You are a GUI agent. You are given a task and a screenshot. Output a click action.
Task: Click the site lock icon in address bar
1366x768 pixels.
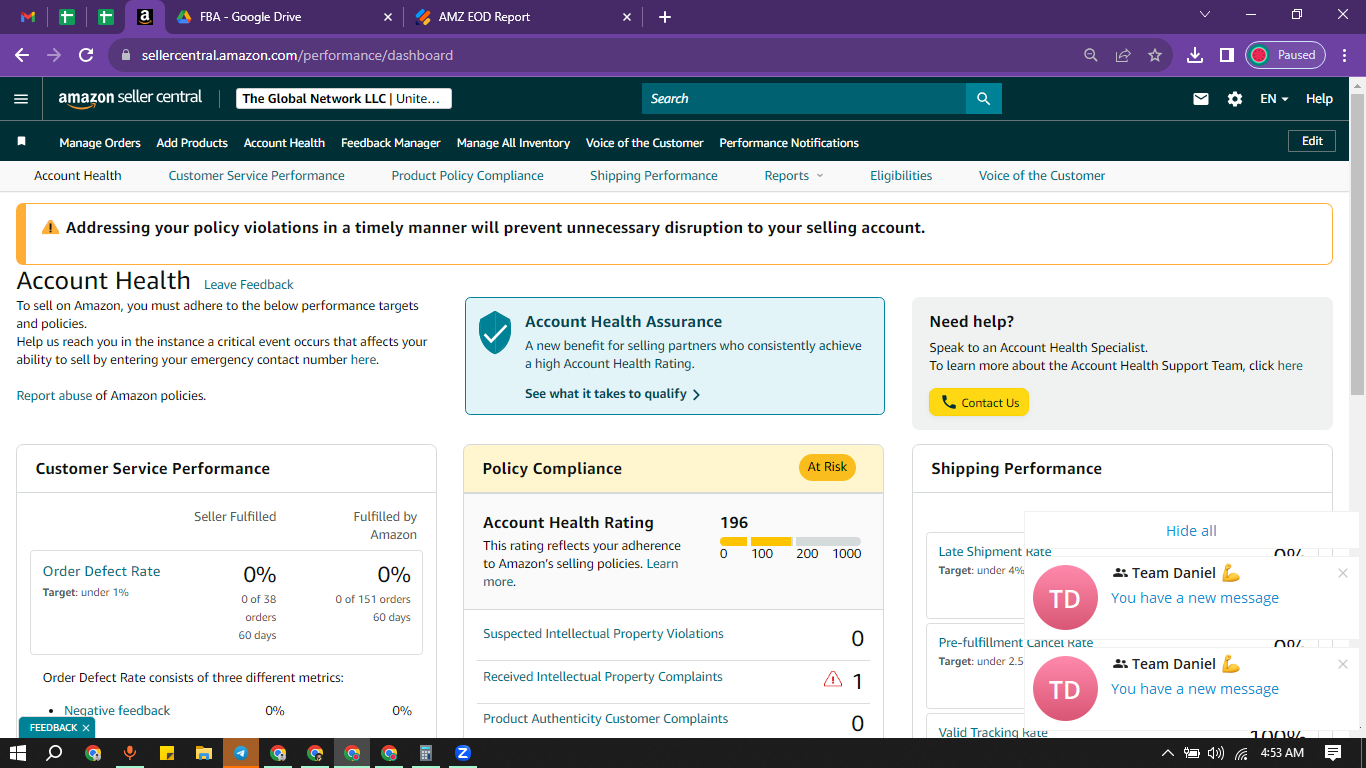pyautogui.click(x=125, y=55)
